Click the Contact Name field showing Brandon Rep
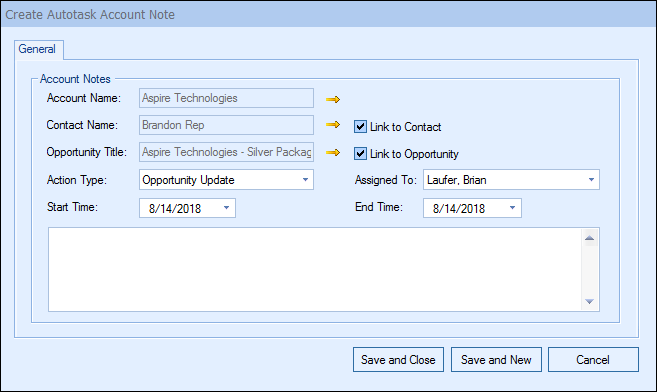 point(226,125)
